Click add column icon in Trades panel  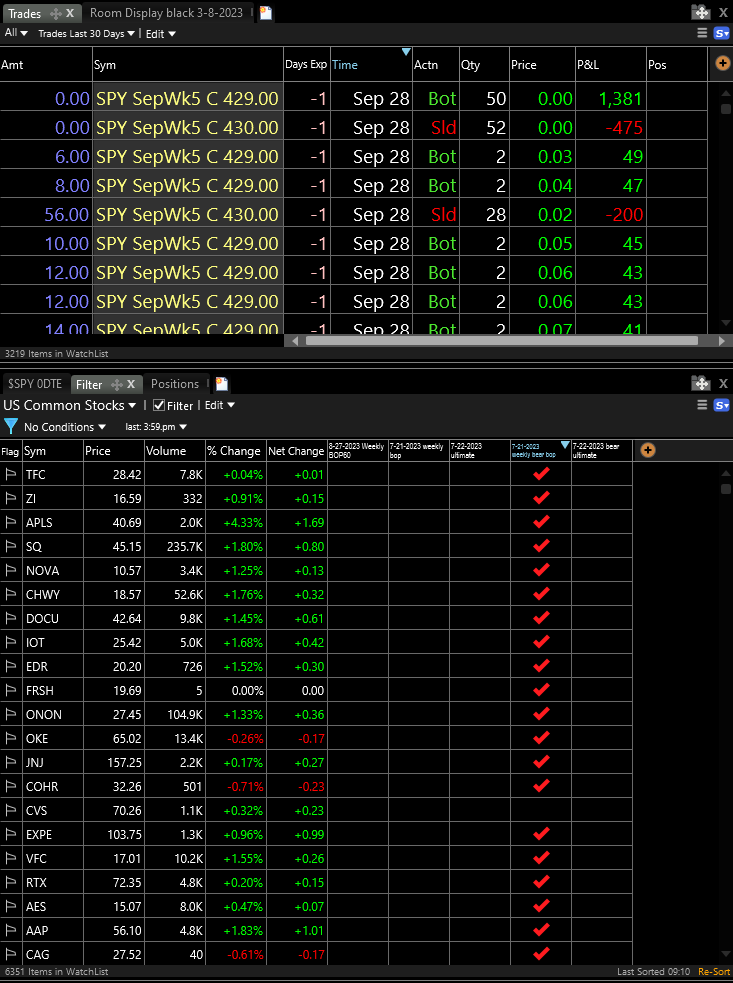click(x=723, y=63)
